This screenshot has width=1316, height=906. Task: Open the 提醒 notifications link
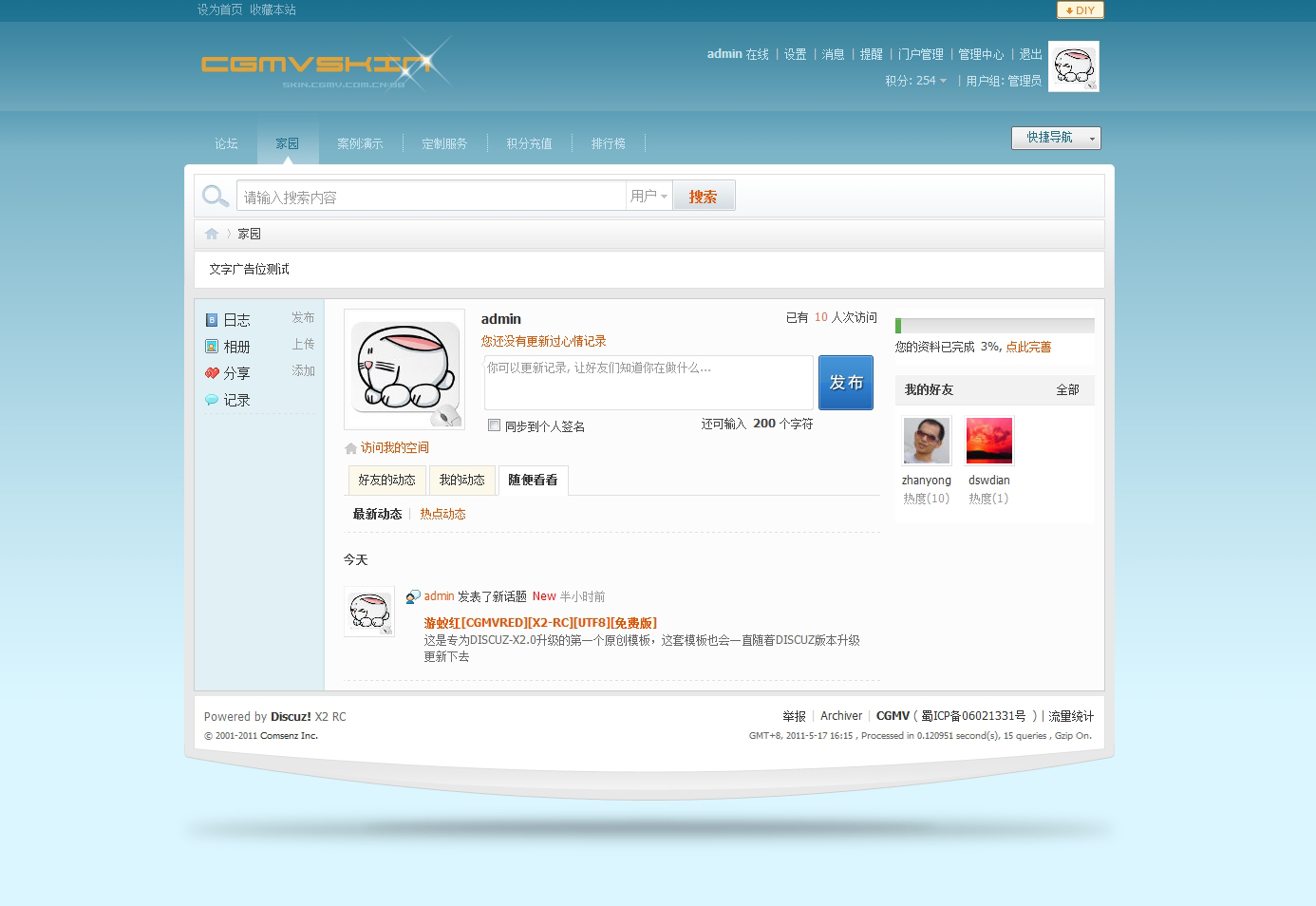click(x=872, y=54)
